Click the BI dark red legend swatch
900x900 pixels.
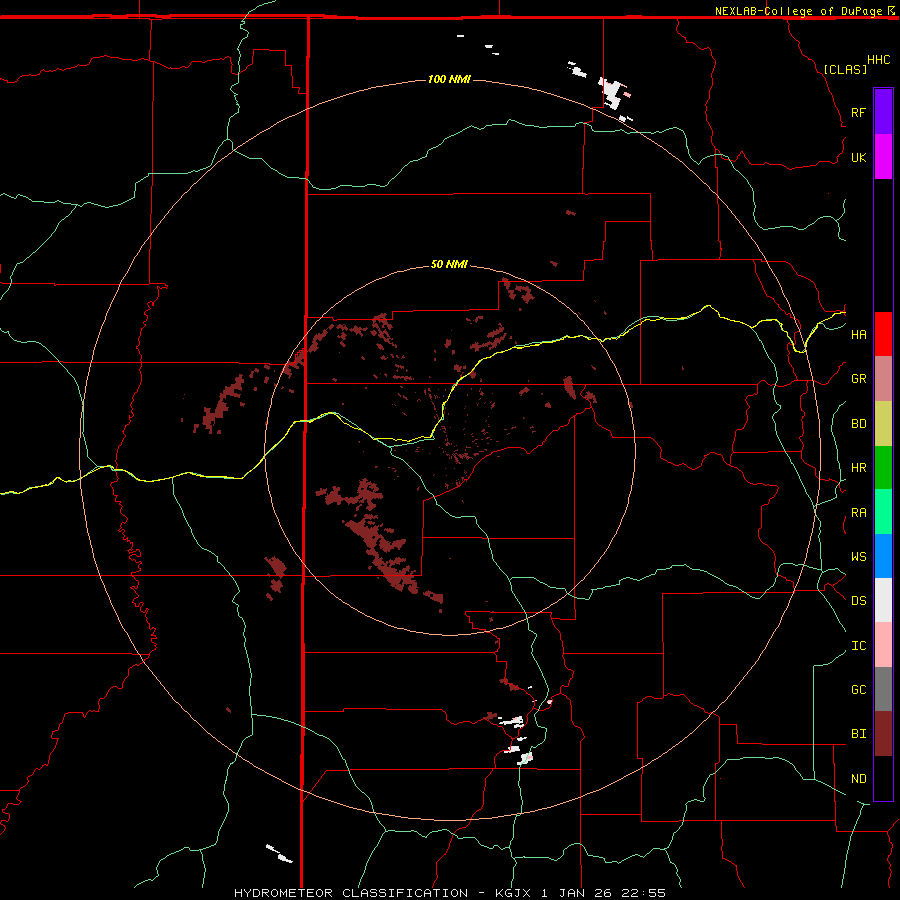pos(883,734)
